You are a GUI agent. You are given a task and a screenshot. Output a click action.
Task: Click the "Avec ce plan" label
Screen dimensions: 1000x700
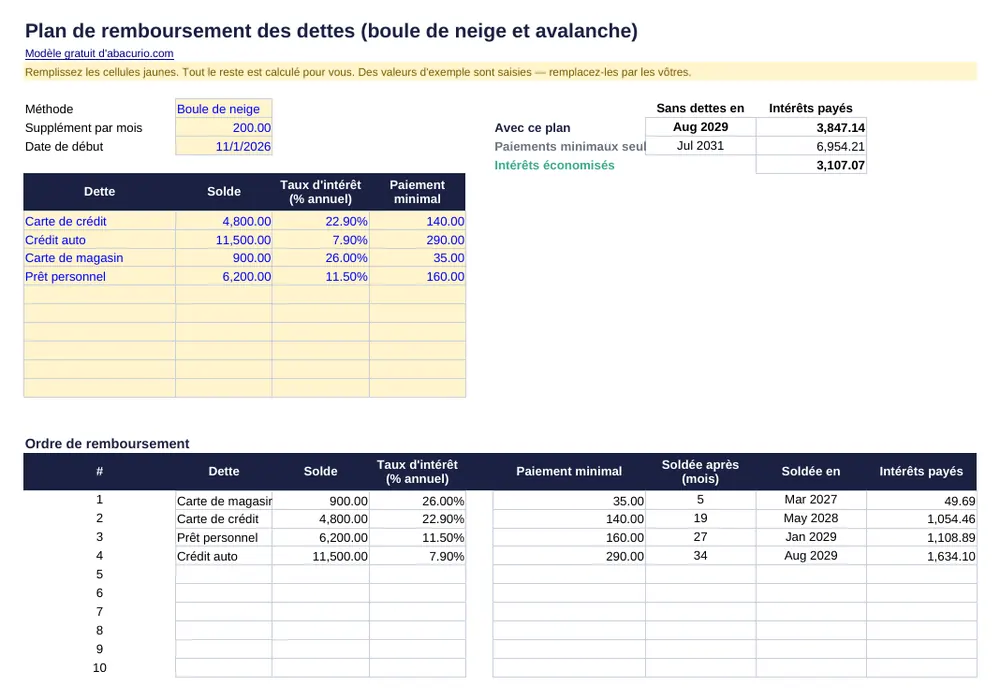(532, 128)
